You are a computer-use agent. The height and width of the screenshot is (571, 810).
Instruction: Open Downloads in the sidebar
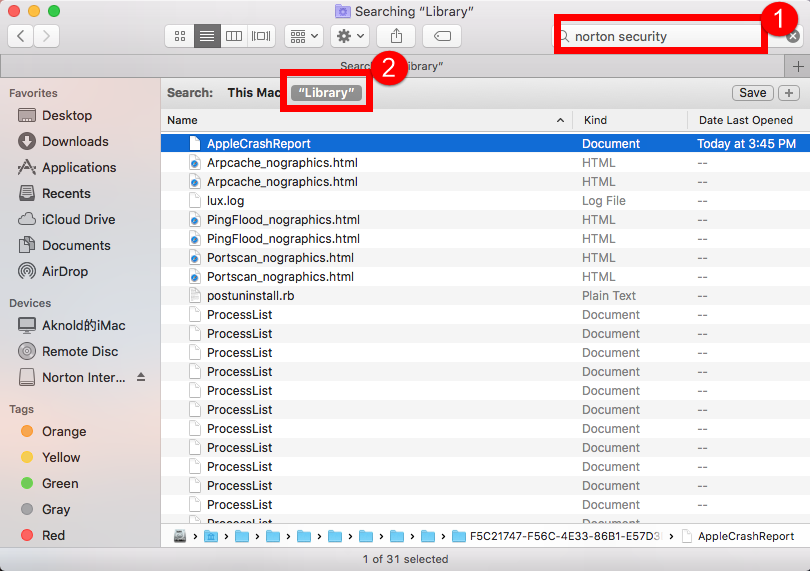(x=75, y=141)
